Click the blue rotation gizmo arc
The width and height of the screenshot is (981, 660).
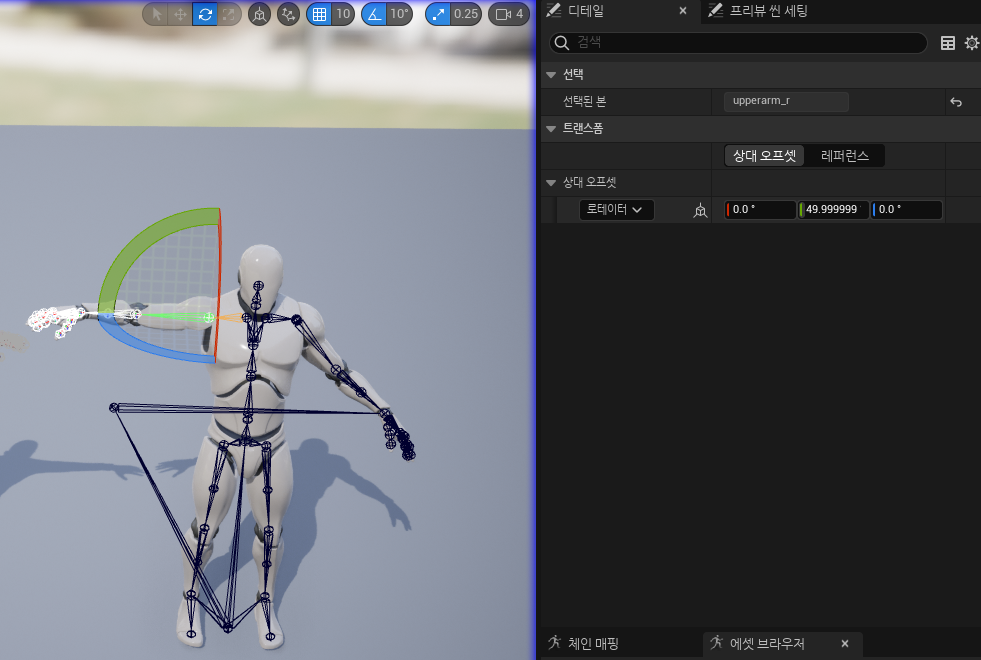(150, 346)
